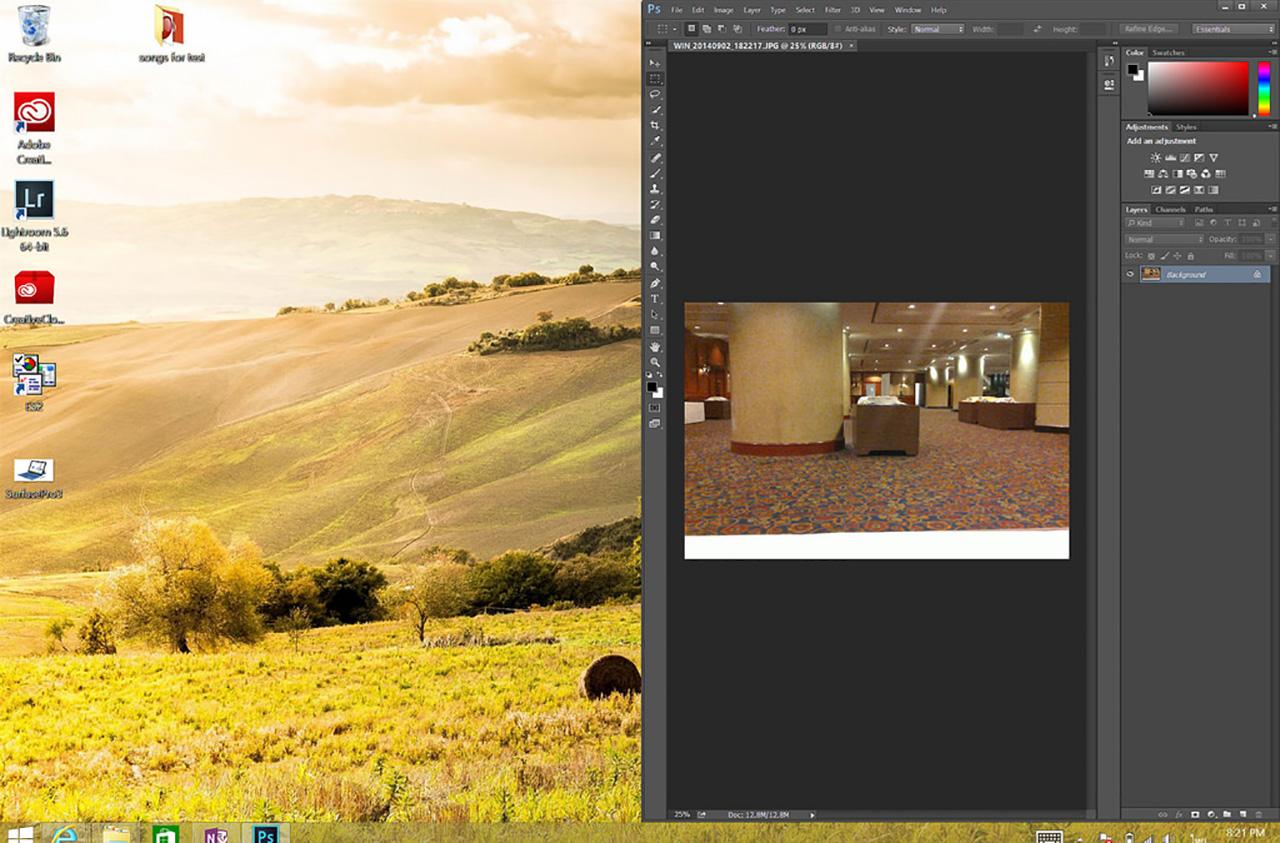Open the File menu
1280x843 pixels.
click(x=677, y=10)
